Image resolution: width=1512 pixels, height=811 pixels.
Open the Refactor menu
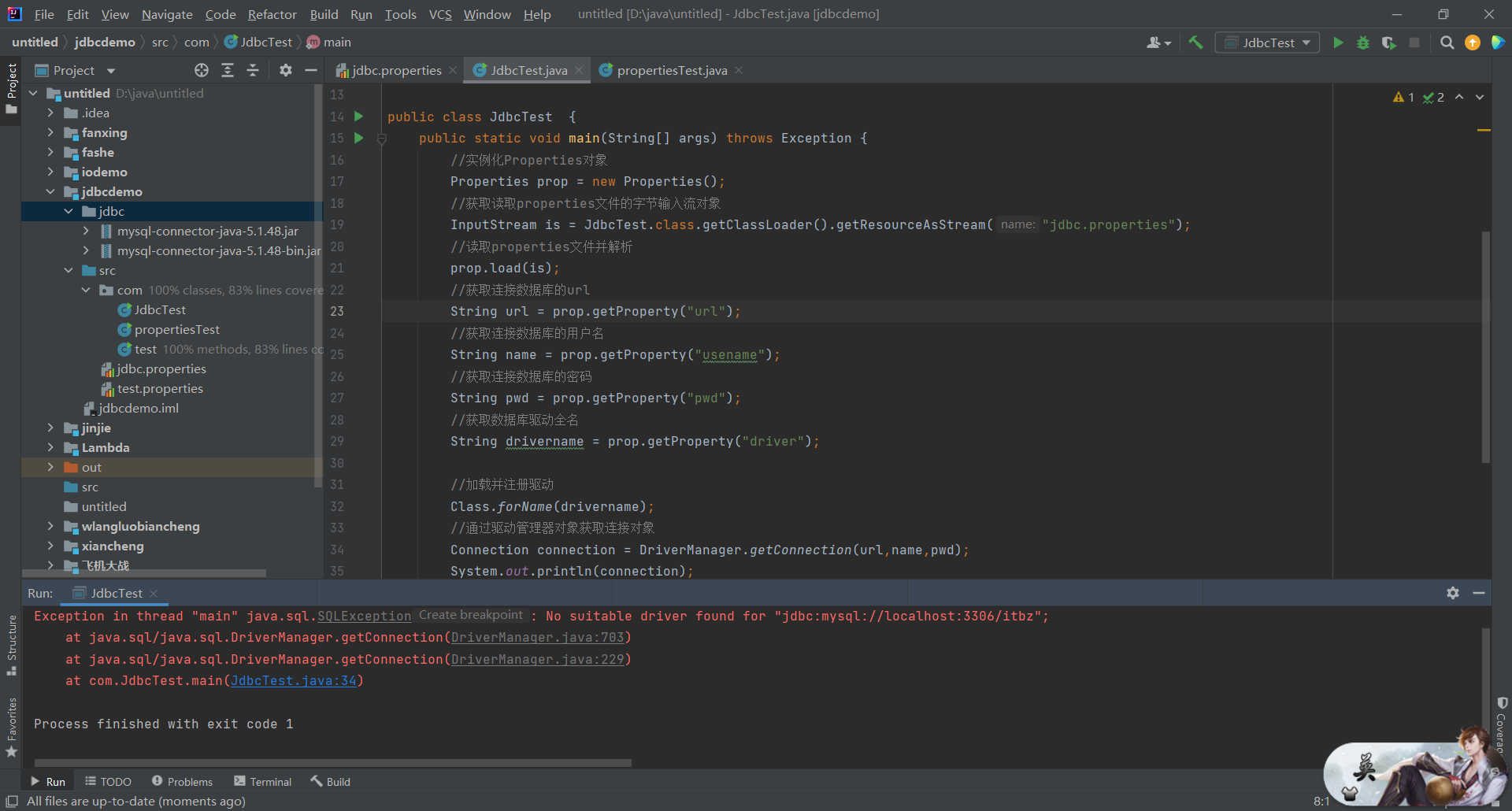(x=272, y=14)
